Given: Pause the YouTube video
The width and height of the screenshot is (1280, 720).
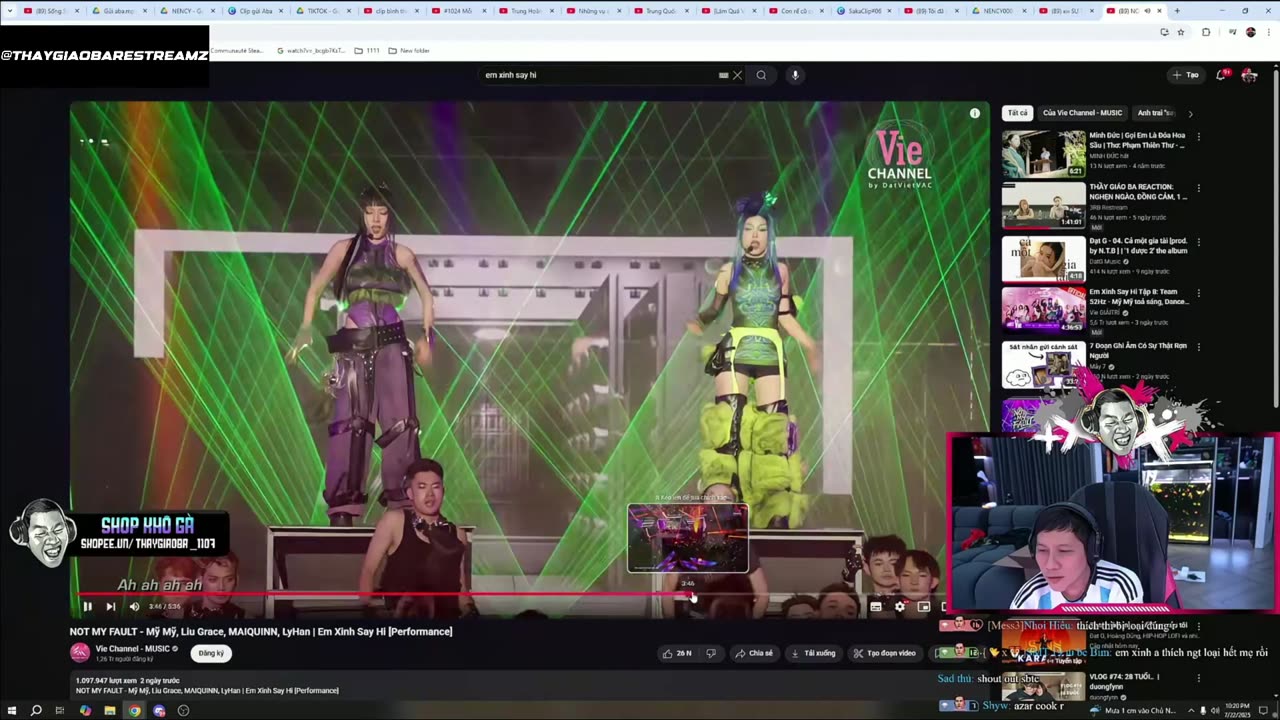Looking at the screenshot, I should click(87, 606).
